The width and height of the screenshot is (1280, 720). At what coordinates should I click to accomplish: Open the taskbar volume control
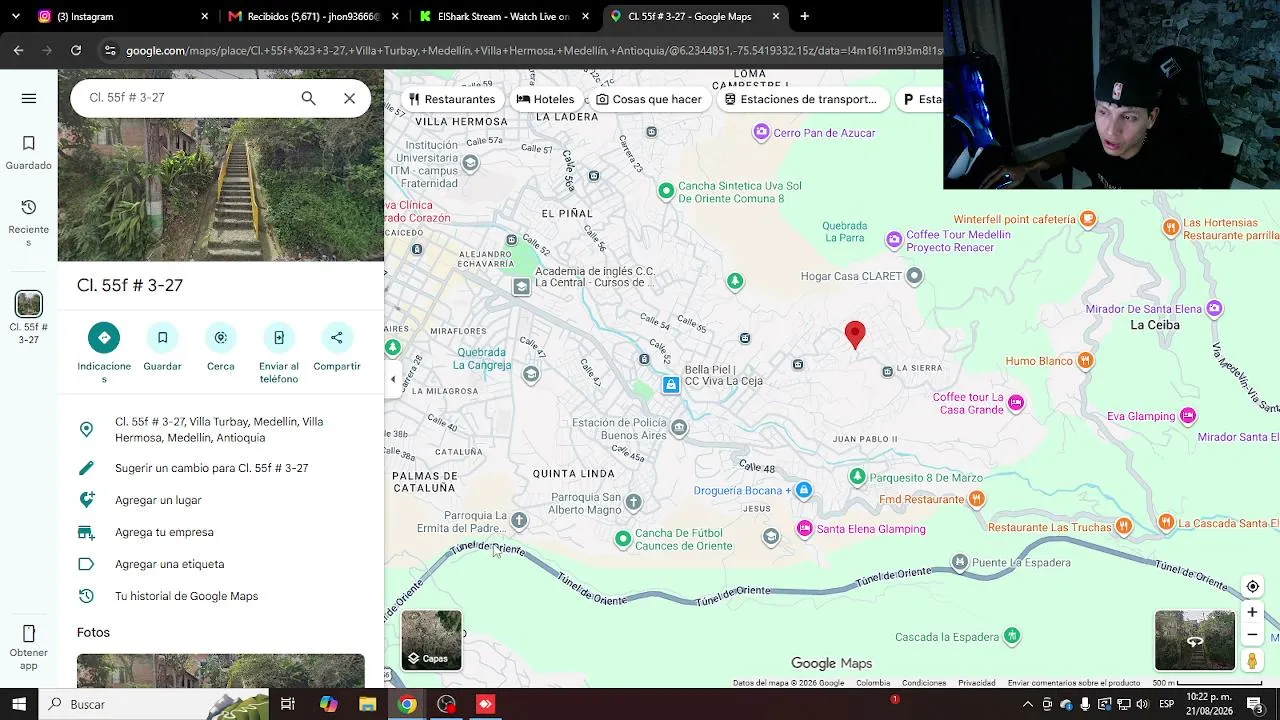pyautogui.click(x=1142, y=704)
